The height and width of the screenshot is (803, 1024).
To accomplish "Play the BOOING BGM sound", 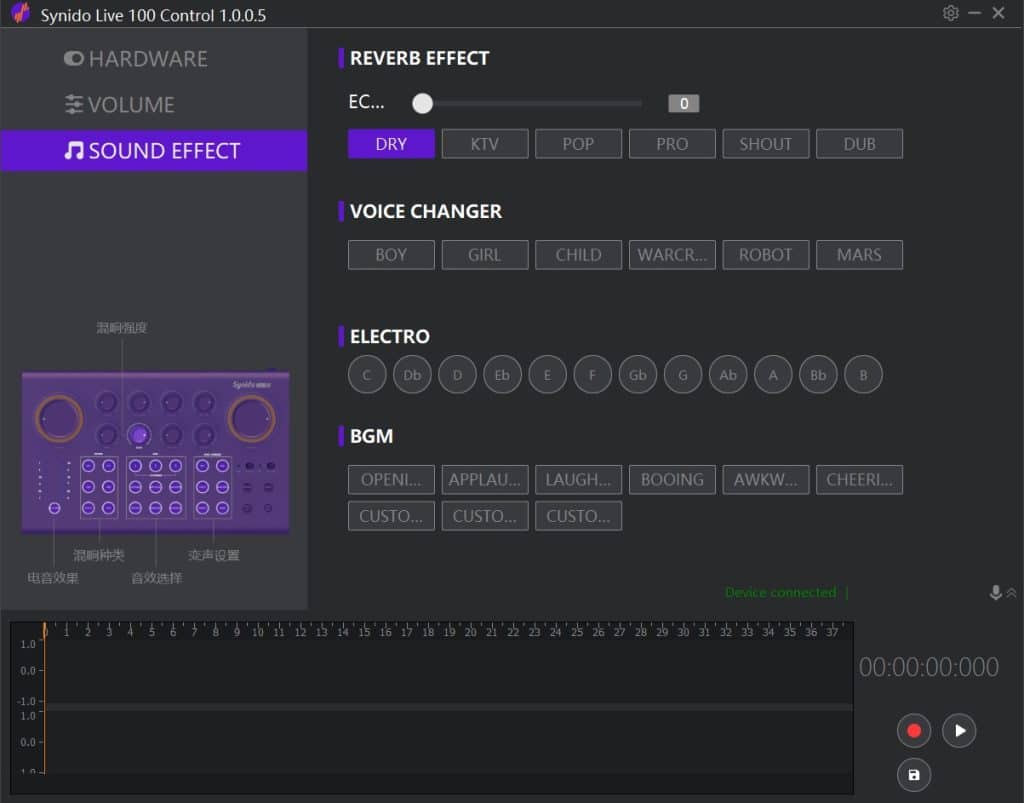I will coord(672,480).
